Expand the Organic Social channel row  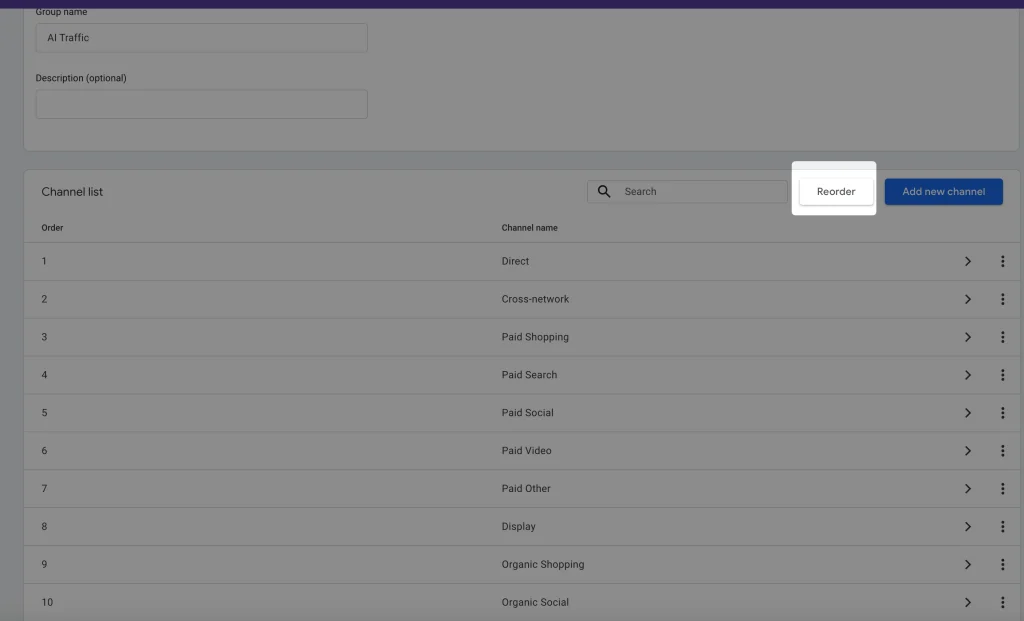point(968,602)
